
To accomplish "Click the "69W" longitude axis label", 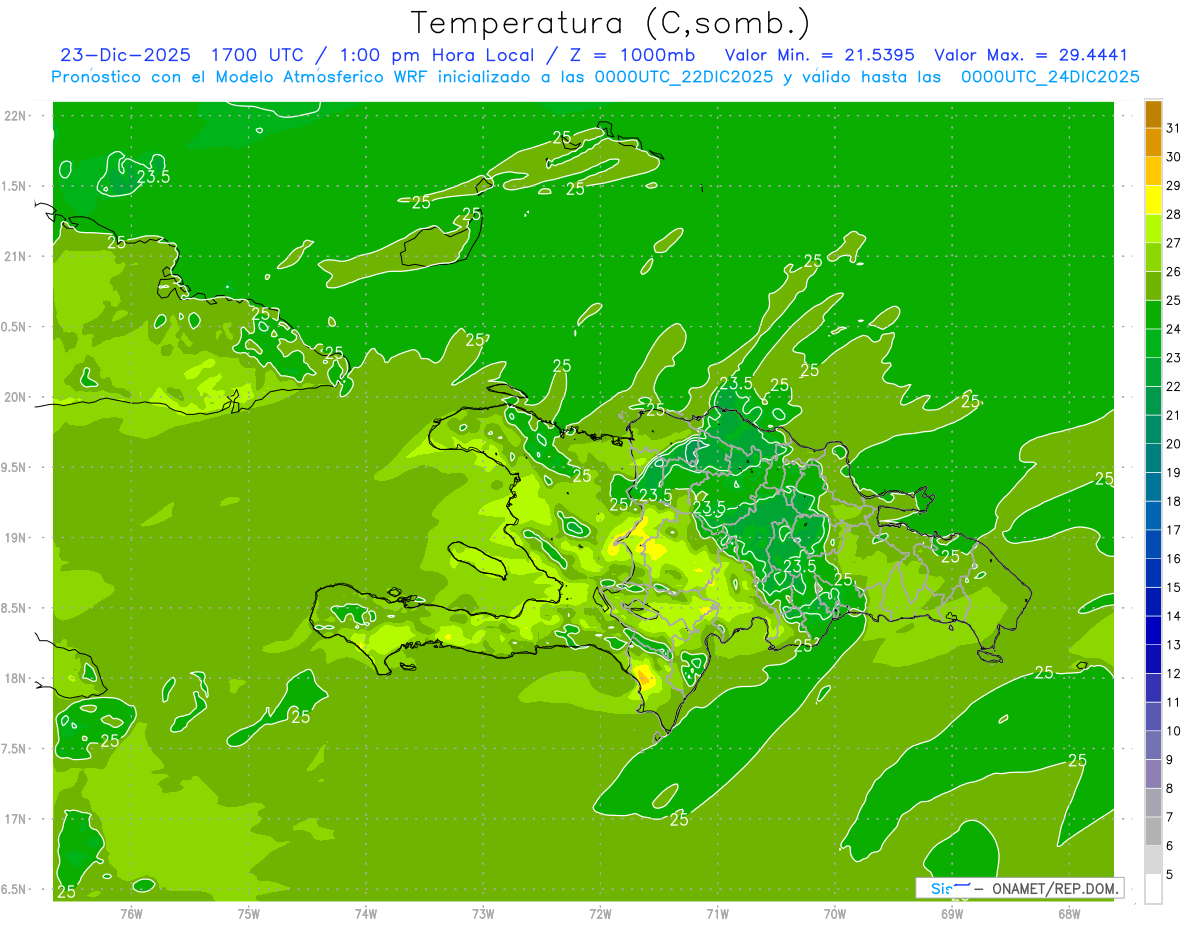I will [952, 914].
